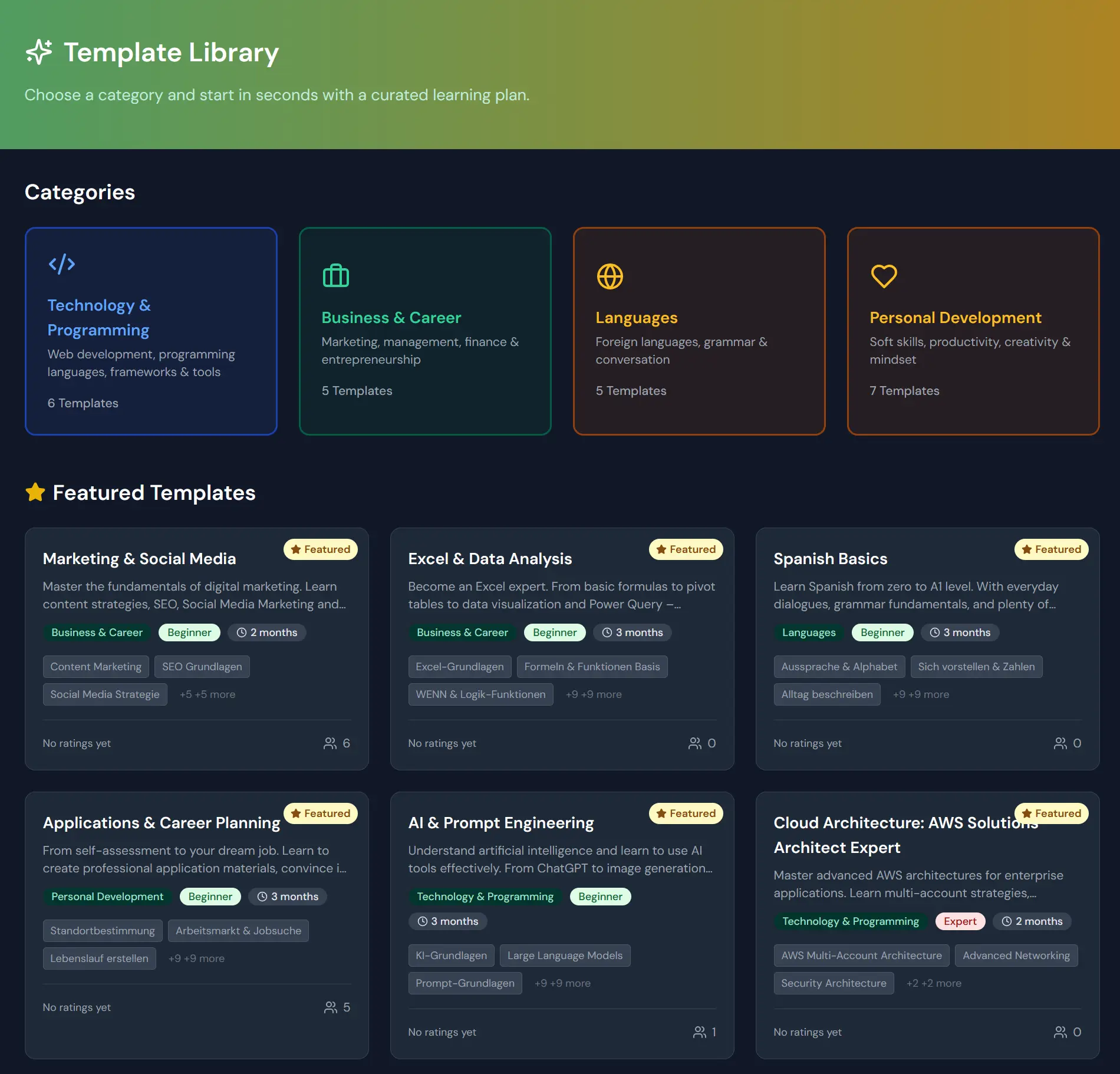Click the WENN & Logik-Funktionen chip

click(x=481, y=694)
